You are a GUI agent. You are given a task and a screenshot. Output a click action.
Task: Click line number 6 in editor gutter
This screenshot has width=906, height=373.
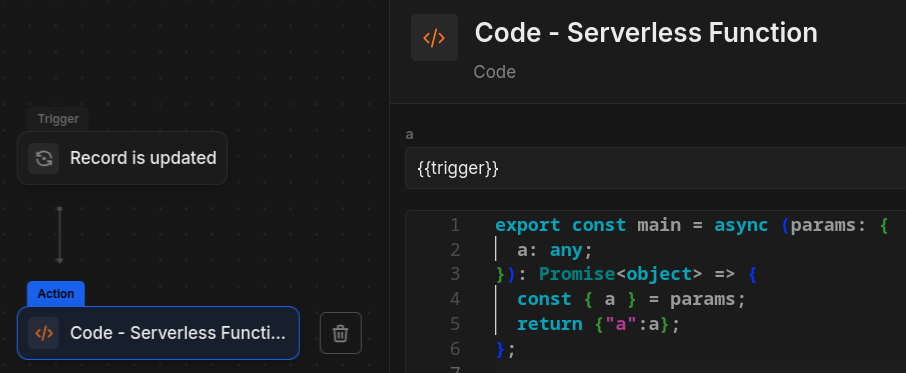pos(455,349)
